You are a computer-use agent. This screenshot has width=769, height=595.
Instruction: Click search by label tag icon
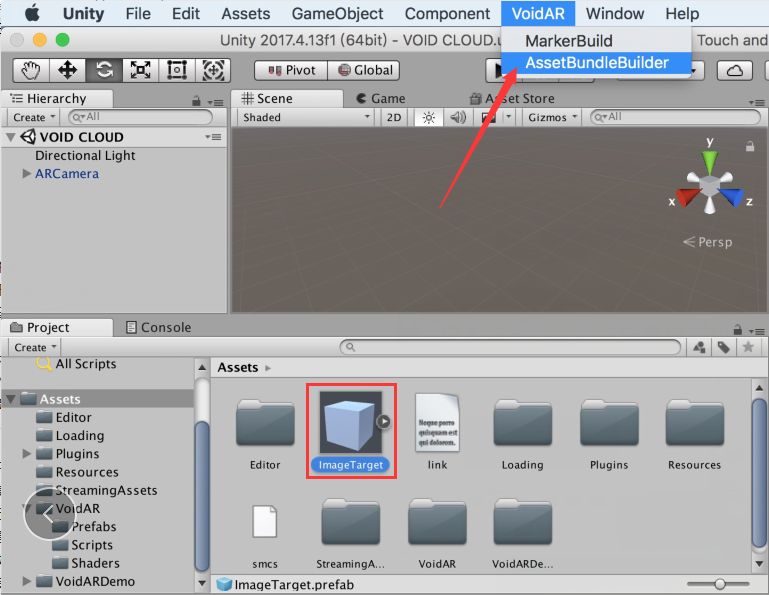click(724, 347)
